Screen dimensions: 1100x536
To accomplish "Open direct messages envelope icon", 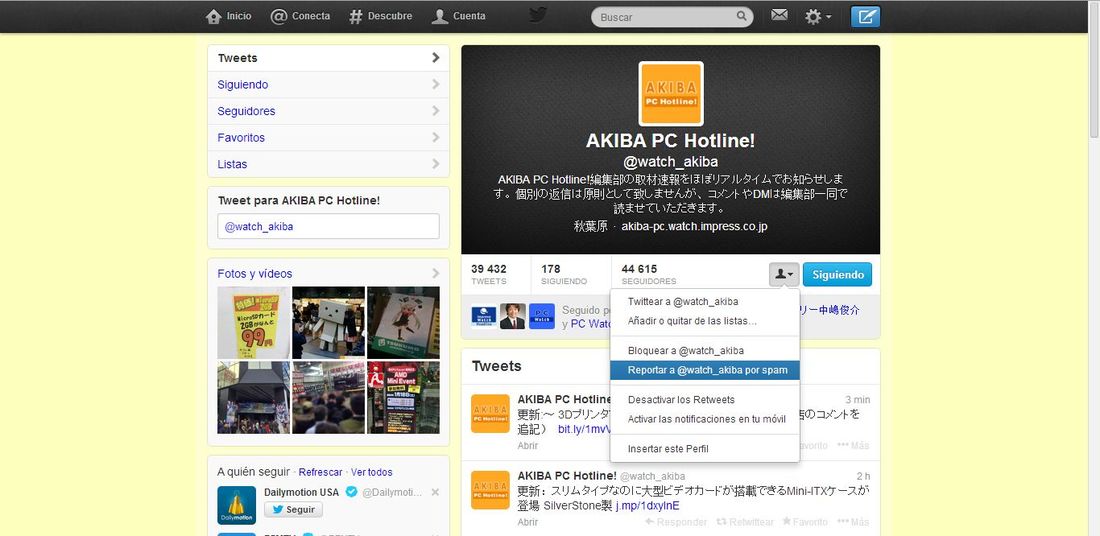I will (x=779, y=15).
